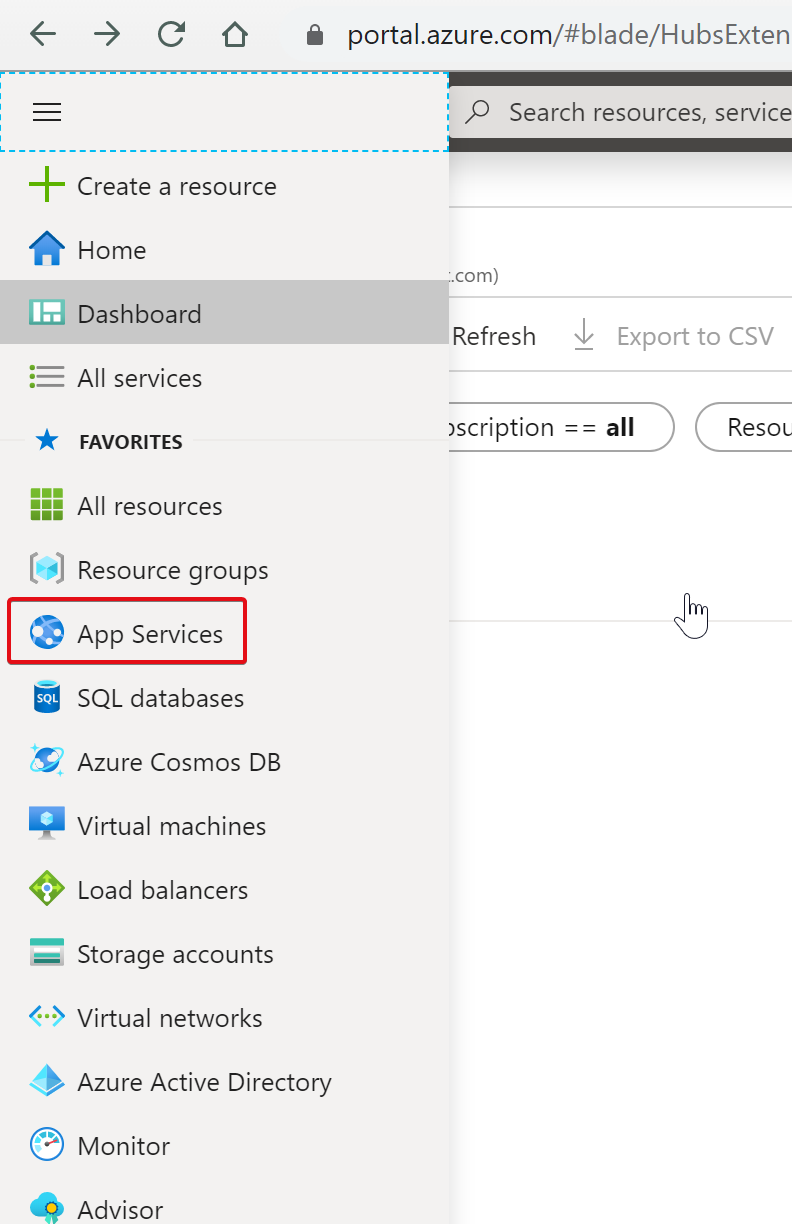The image size is (792, 1224).
Task: Collapse the portal hamburger menu
Action: pyautogui.click(x=47, y=112)
